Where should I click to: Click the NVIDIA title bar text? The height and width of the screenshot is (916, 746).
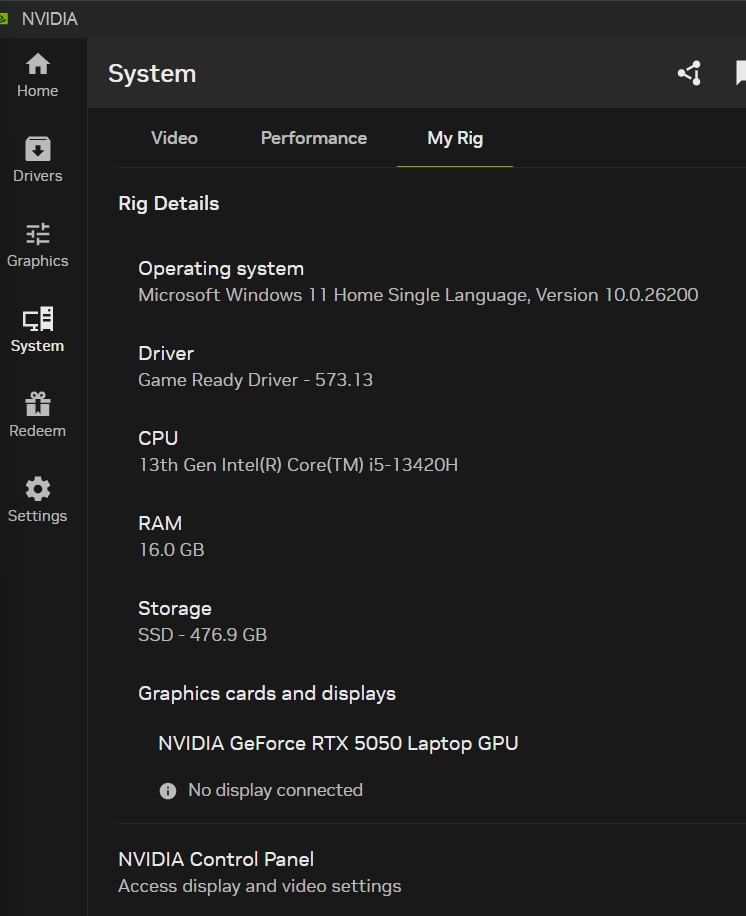click(x=50, y=19)
